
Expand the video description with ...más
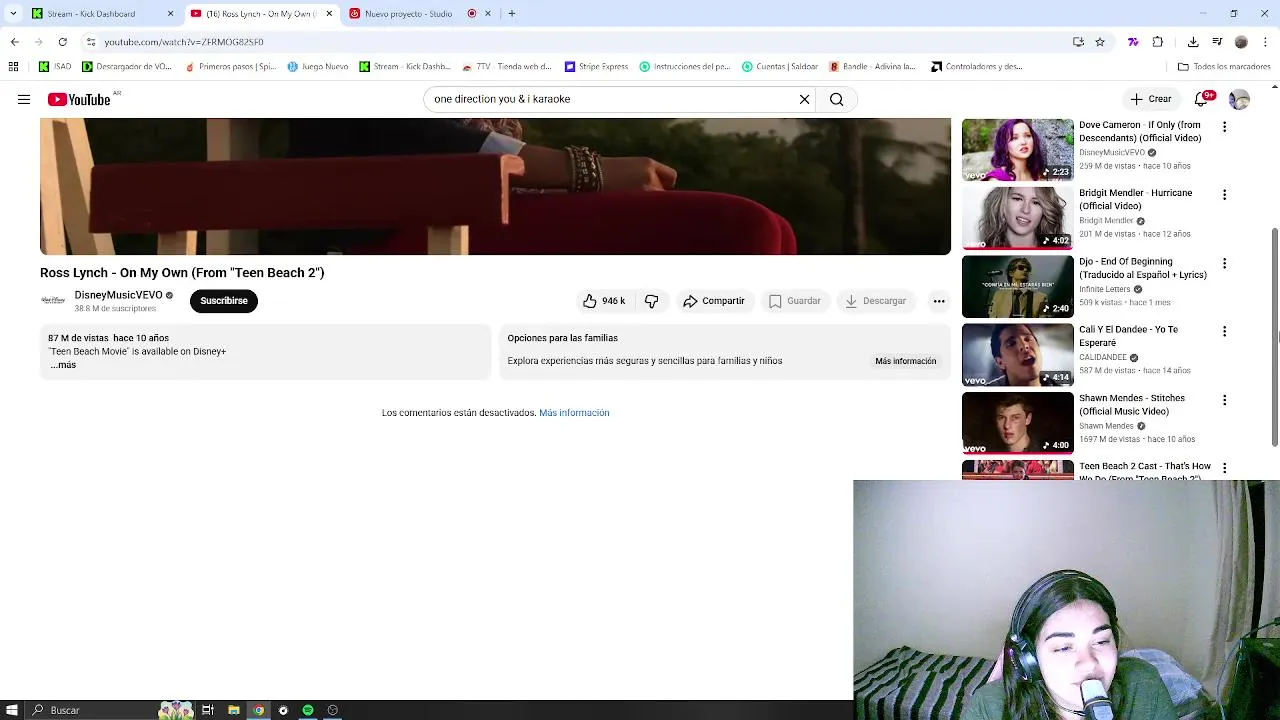click(63, 365)
